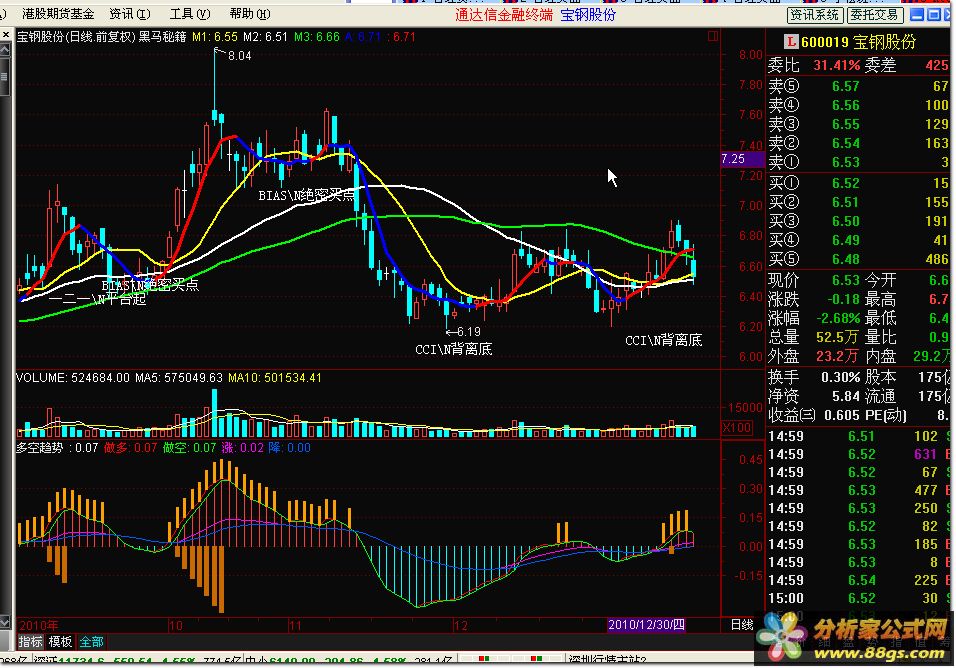Close the left panel with the X icon
This screenshot has width=956, height=668.
pyautogui.click(x=5, y=35)
